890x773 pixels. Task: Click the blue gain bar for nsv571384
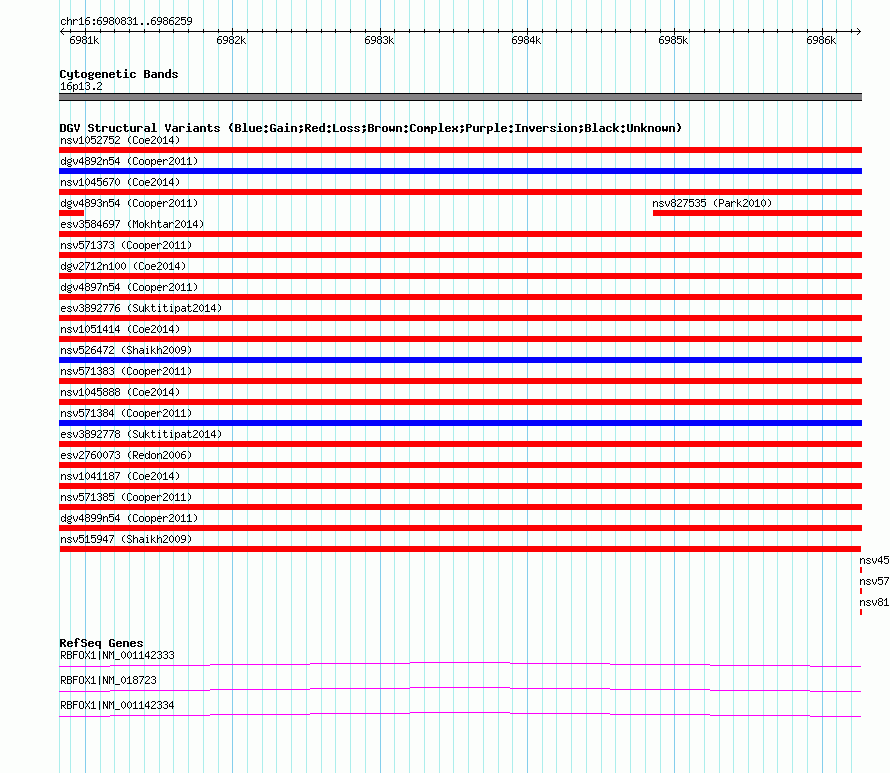tap(460, 423)
